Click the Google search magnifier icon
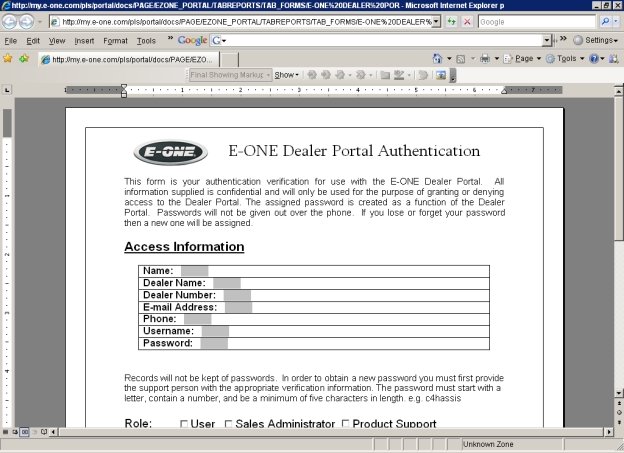Screen dimensions: 624x453 click(605, 21)
